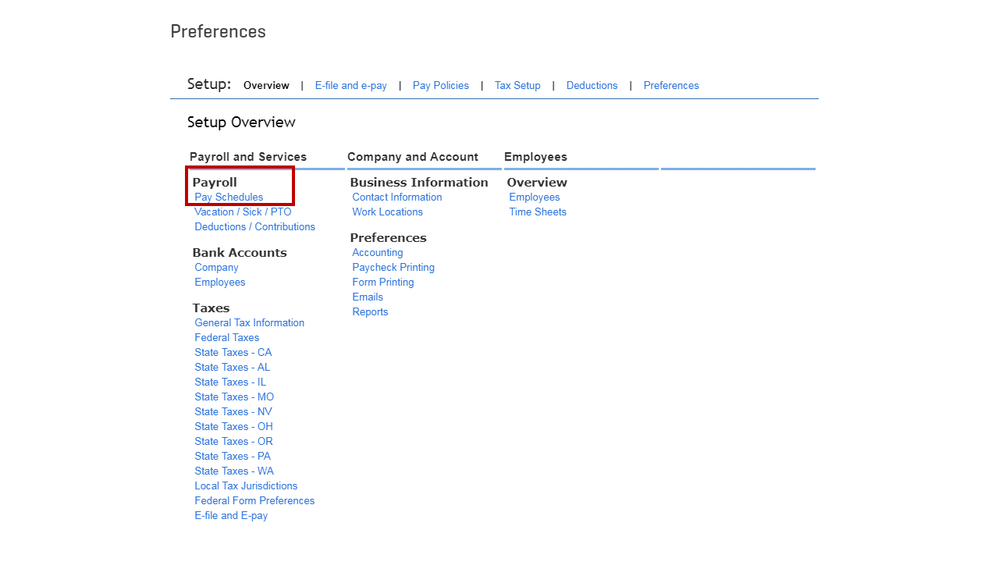Switch to the Pay Policies tab
999x562 pixels.
point(440,86)
